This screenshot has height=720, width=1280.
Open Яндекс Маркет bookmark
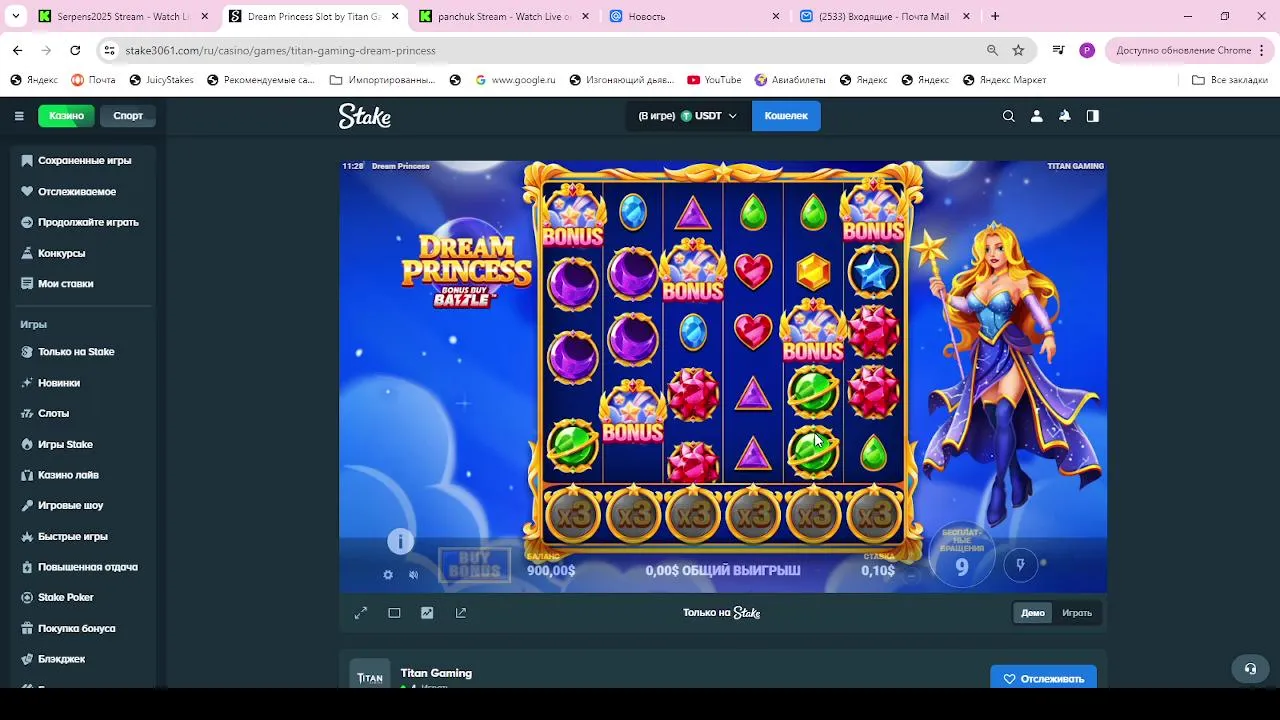pos(1004,80)
